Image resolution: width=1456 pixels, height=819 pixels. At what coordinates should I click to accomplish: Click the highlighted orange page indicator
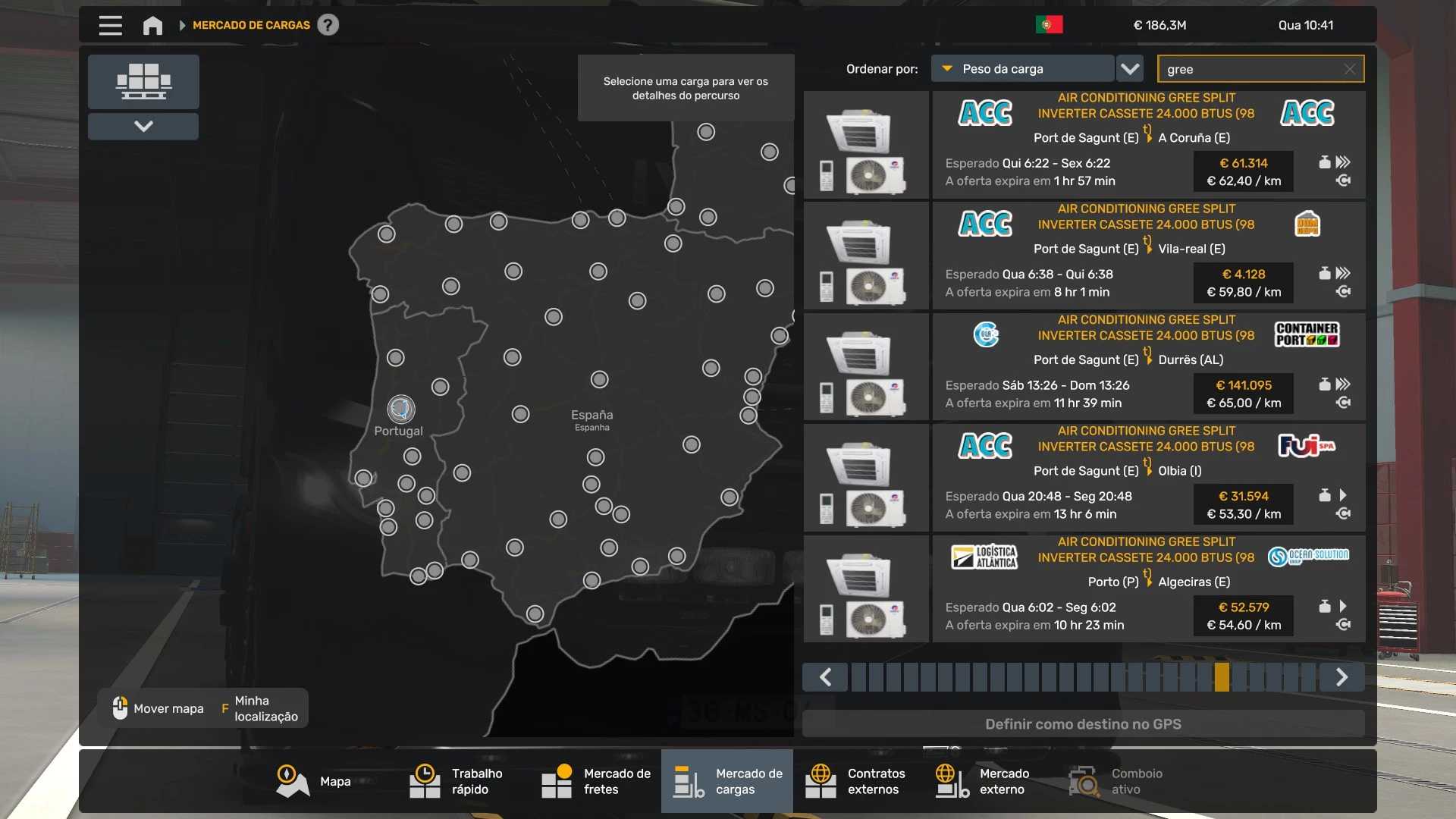click(1221, 676)
